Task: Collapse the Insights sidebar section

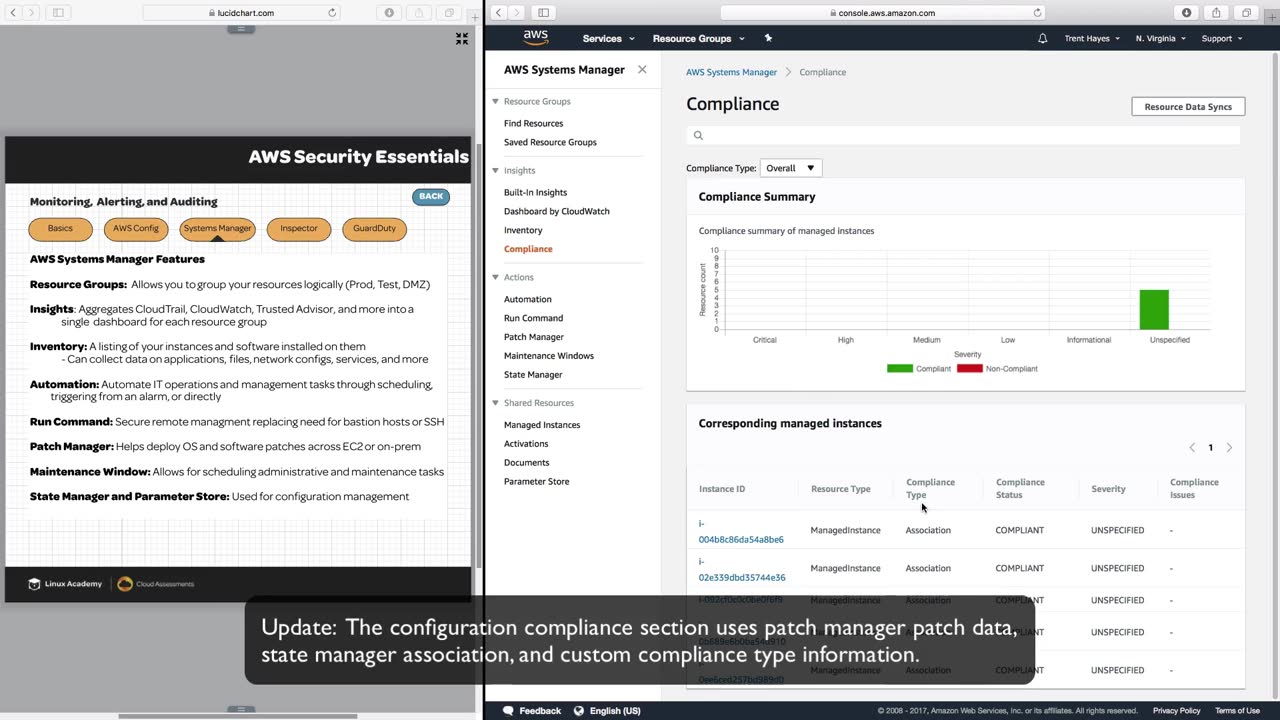Action: tap(495, 170)
